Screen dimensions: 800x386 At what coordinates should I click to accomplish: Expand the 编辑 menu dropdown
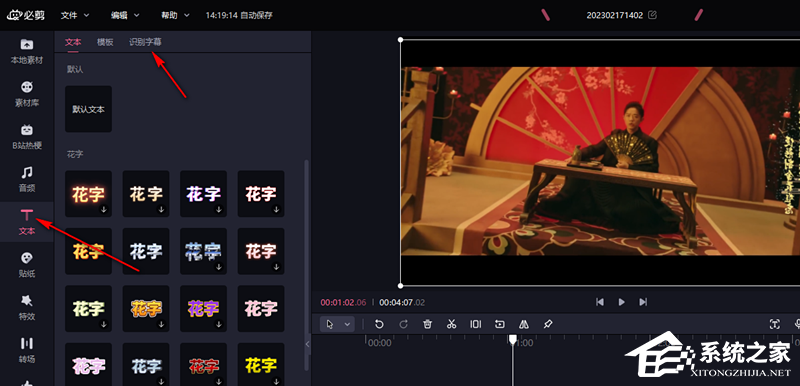pyautogui.click(x=125, y=15)
